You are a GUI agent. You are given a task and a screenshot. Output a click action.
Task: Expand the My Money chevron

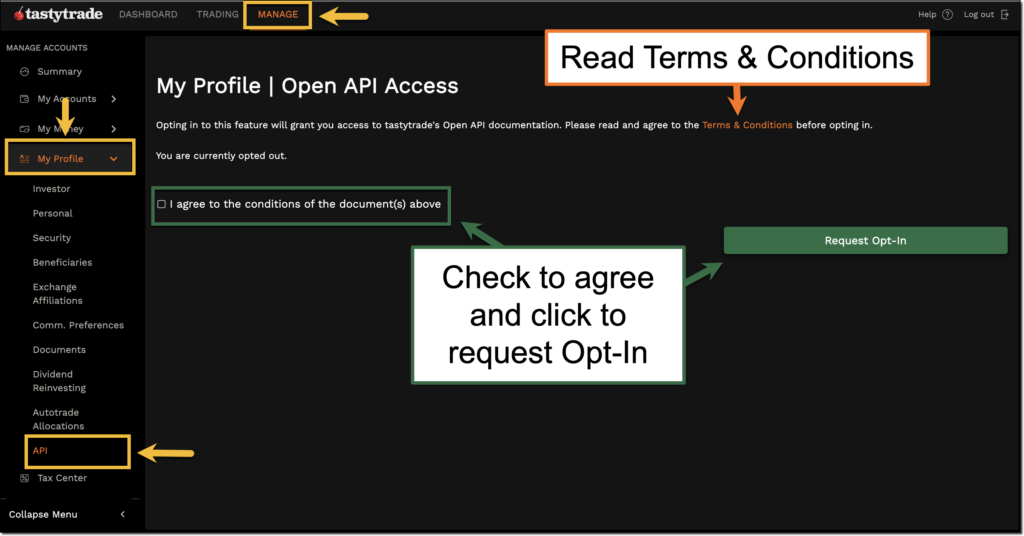tap(114, 129)
